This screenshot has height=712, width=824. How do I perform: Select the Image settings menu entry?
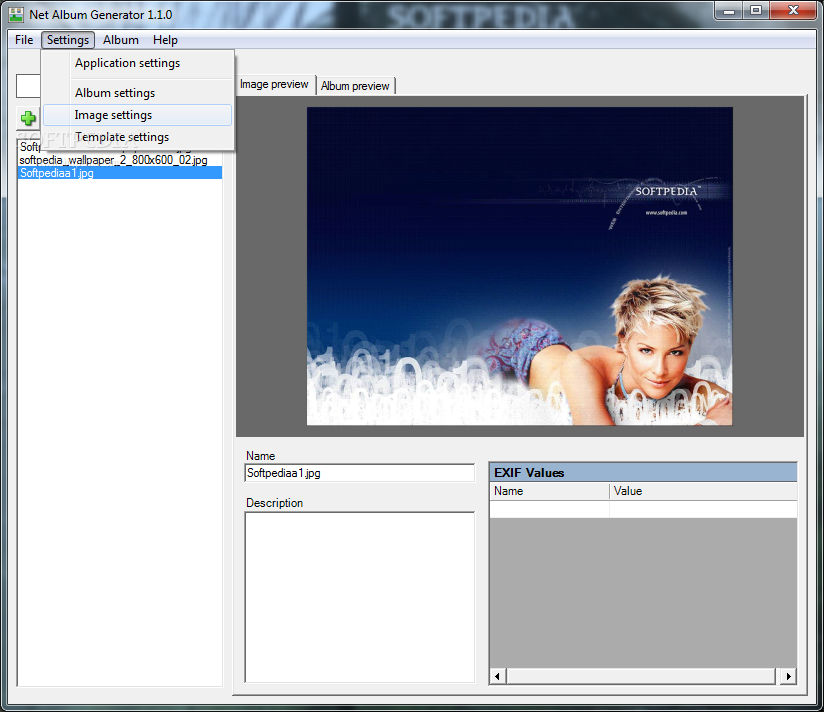click(137, 115)
